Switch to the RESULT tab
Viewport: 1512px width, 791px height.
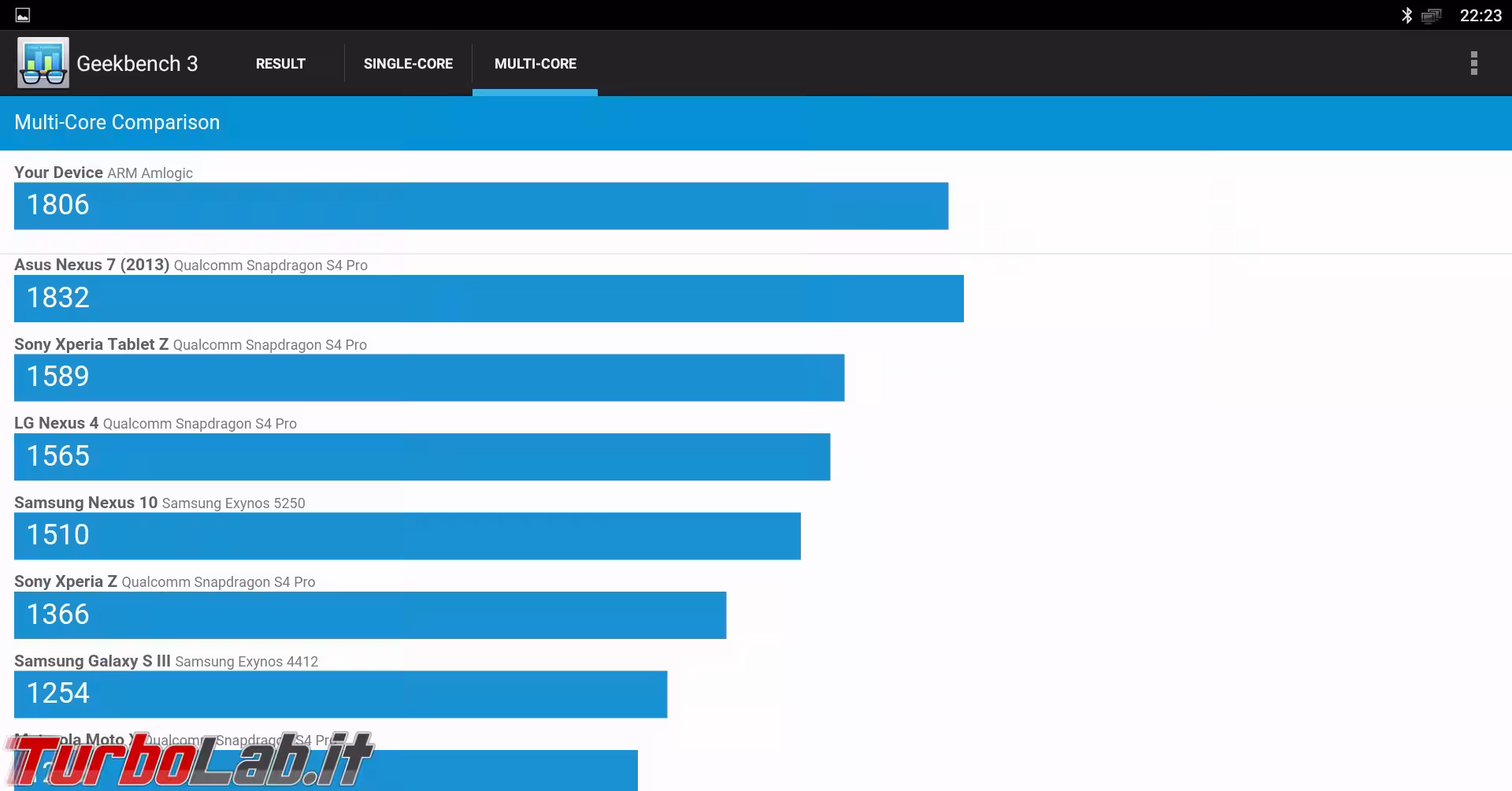pos(280,64)
